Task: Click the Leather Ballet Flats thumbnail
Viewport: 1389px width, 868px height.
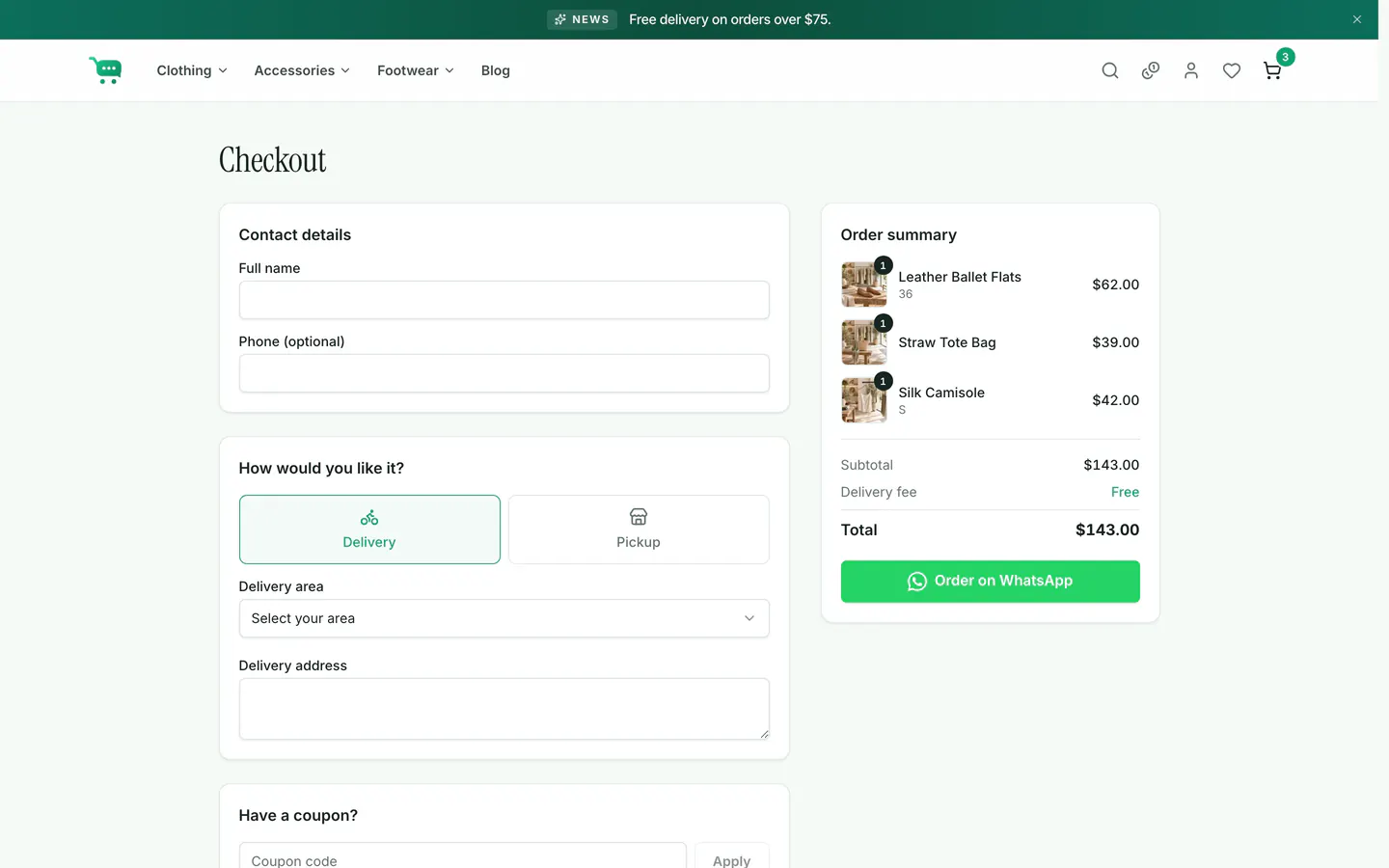Action: tap(864, 285)
